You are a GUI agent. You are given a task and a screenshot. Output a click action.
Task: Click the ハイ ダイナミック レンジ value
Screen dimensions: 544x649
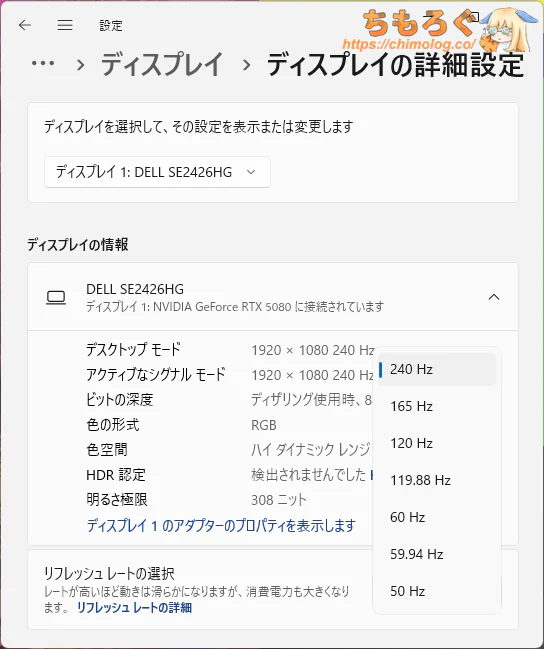[311, 450]
